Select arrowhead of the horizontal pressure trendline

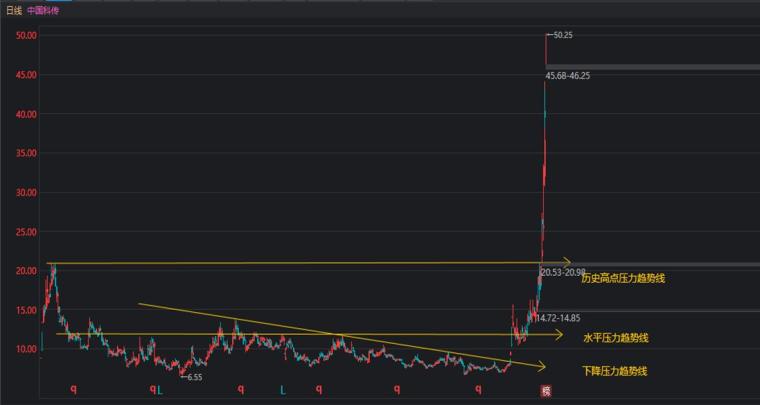(558, 334)
